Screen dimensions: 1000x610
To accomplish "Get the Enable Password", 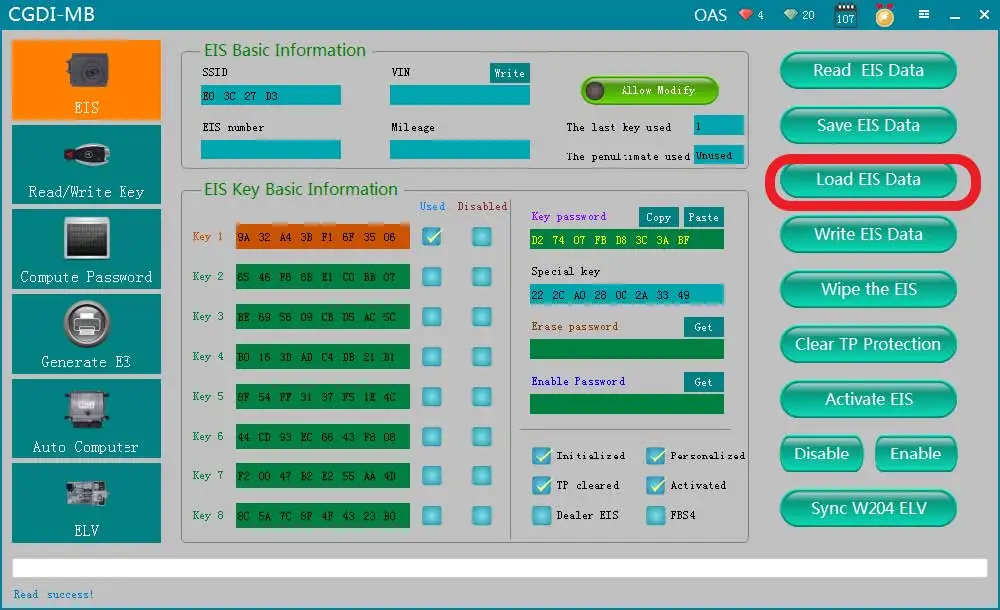I will (703, 382).
